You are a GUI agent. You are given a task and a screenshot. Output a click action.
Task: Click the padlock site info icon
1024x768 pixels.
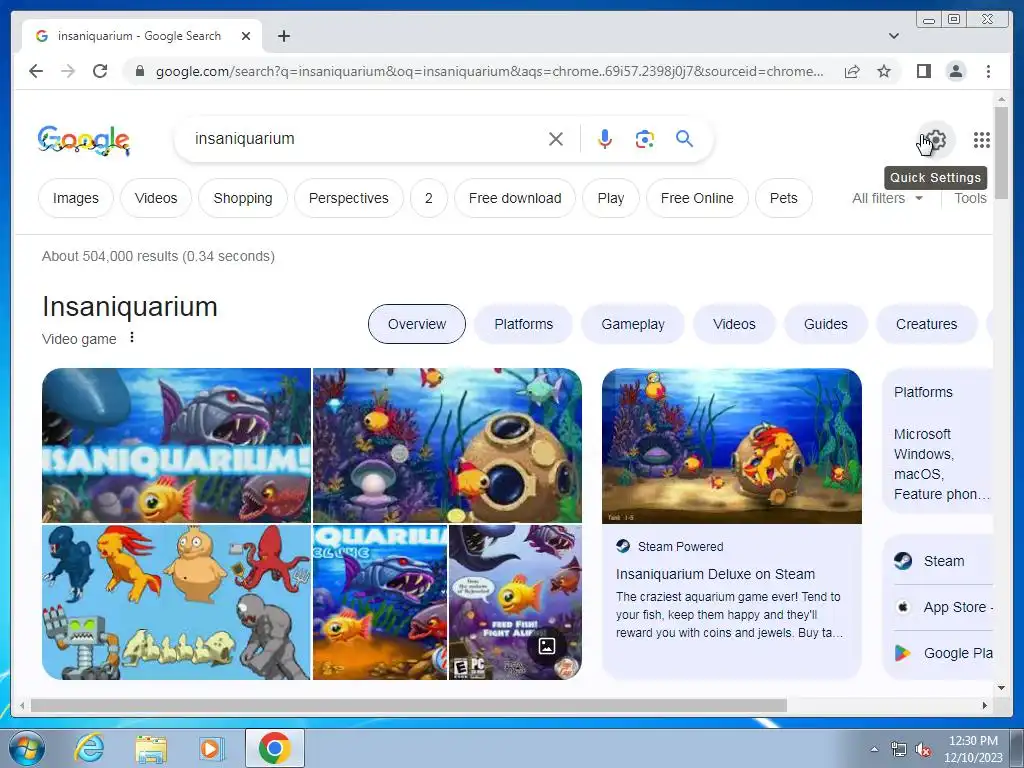coord(139,71)
